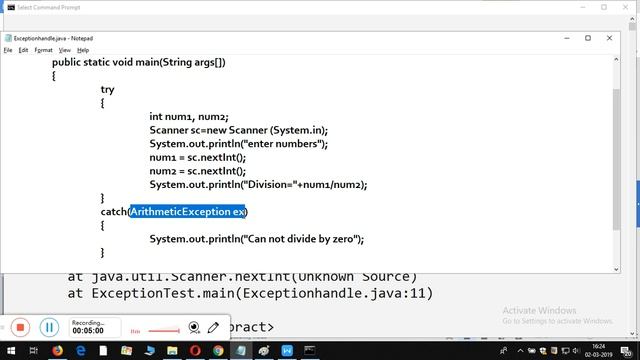Open the Action Center notifications icon
Viewport: 640px width, 360px height.
pos(626,351)
